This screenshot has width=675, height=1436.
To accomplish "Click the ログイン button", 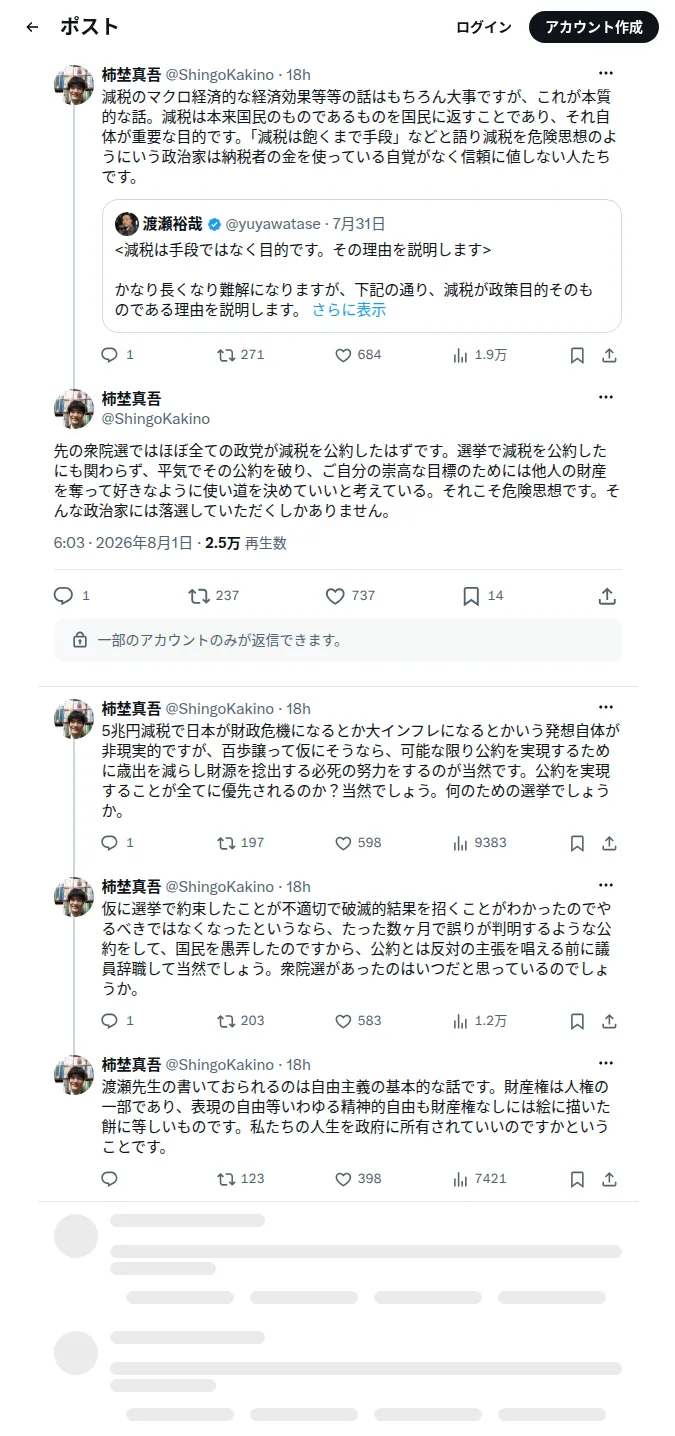I will coord(484,27).
